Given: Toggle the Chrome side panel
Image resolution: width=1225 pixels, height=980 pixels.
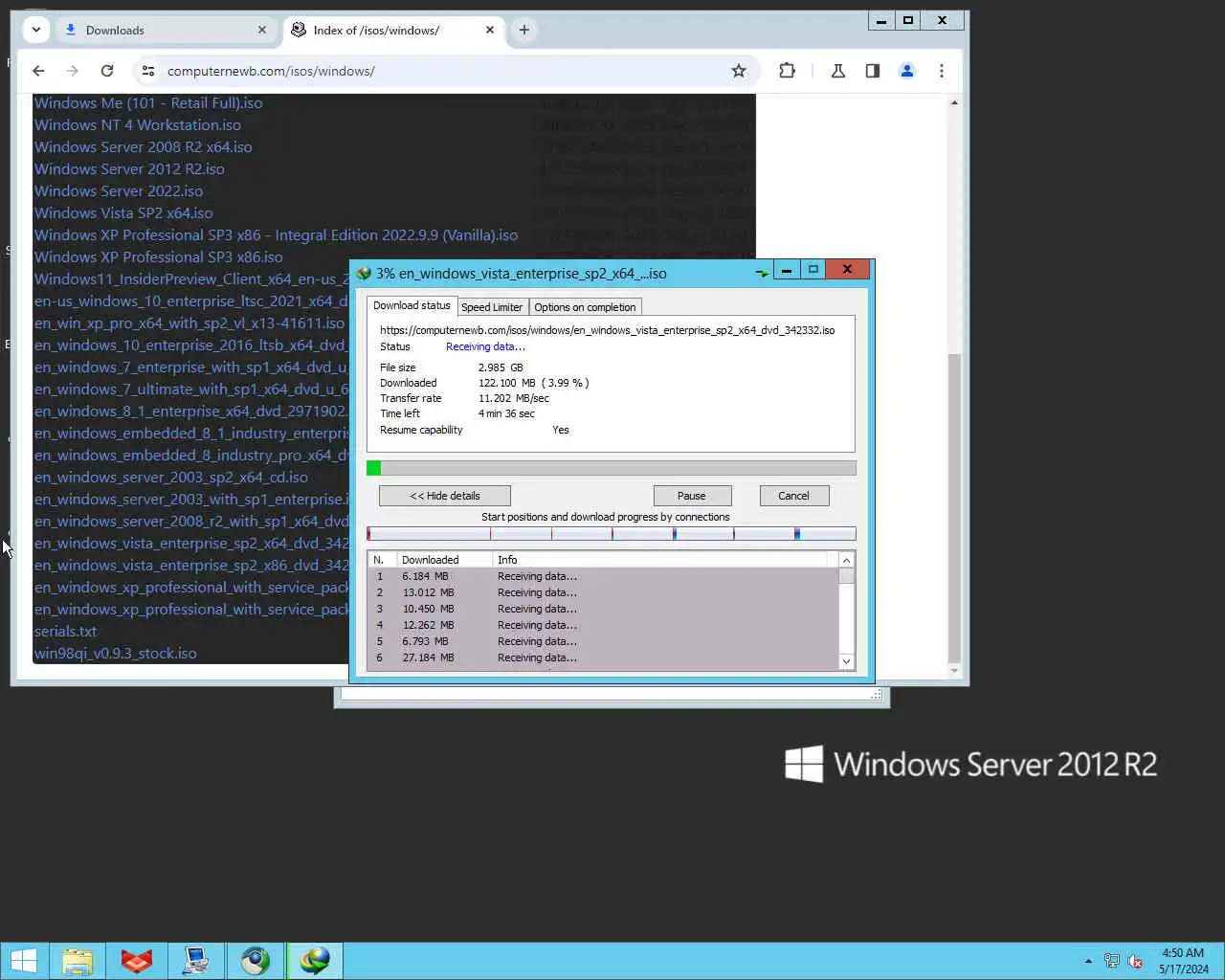Looking at the screenshot, I should click(873, 71).
